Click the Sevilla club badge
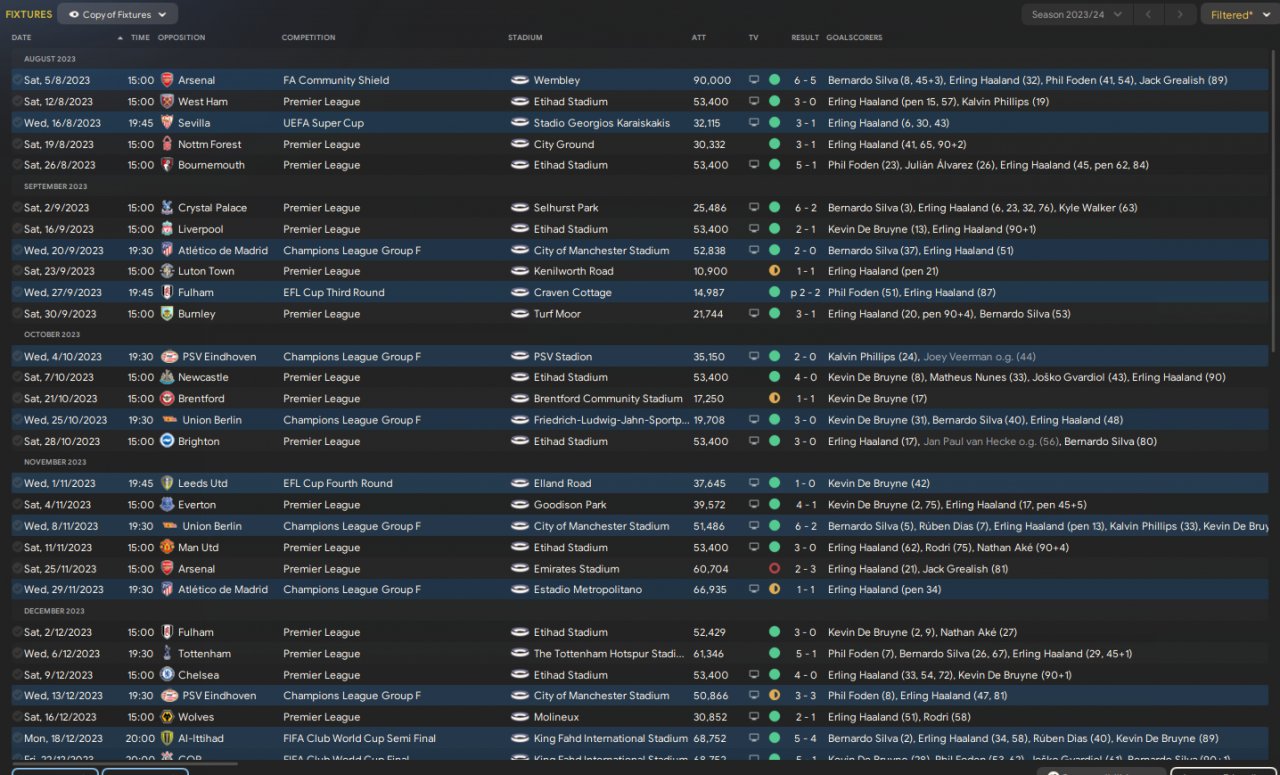 point(167,123)
